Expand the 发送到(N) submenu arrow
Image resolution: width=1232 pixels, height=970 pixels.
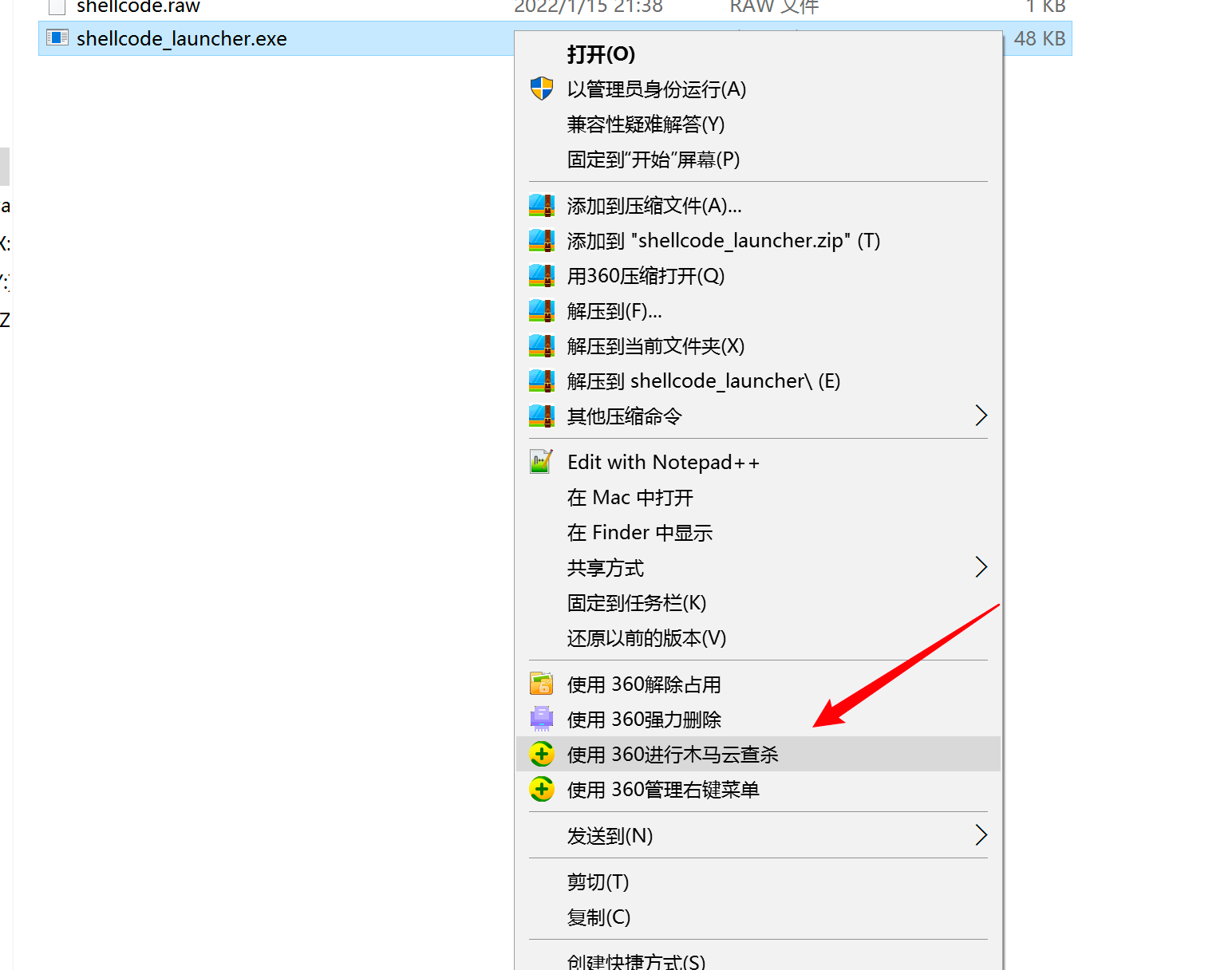pos(981,835)
